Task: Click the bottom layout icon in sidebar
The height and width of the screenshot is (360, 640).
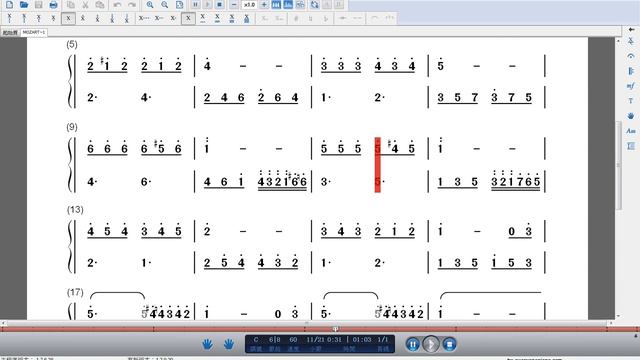Action: point(631,146)
